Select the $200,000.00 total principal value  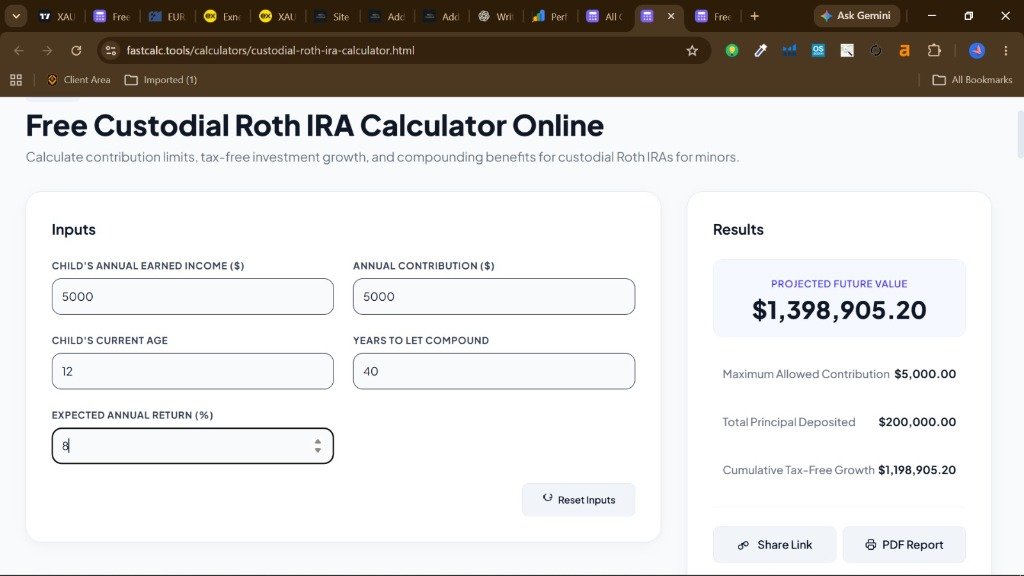[x=917, y=422]
